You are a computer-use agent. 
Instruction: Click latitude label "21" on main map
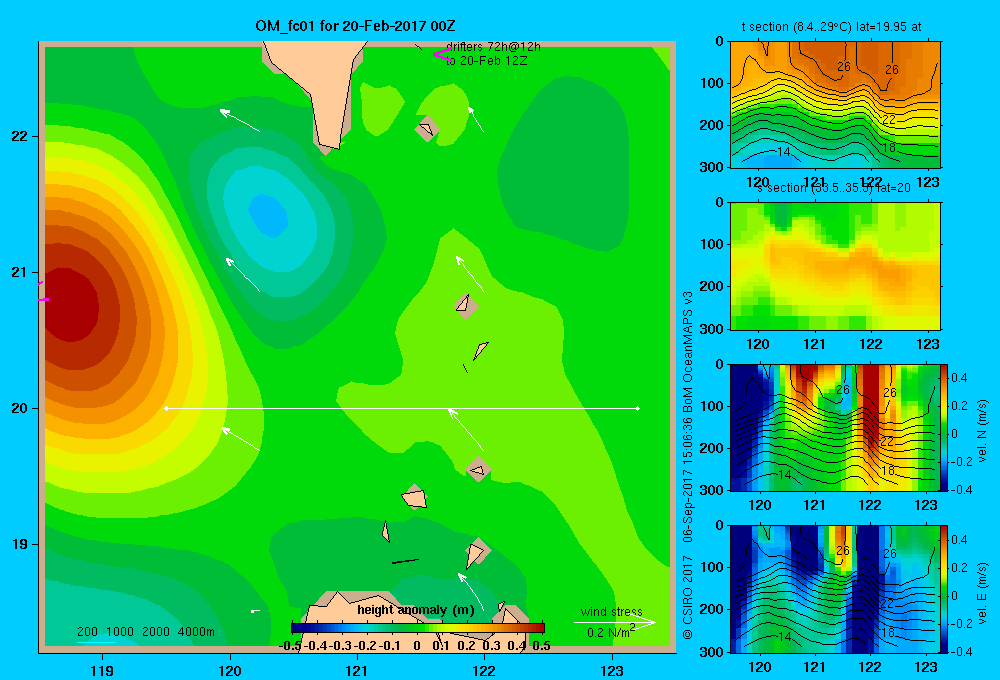pyautogui.click(x=20, y=272)
